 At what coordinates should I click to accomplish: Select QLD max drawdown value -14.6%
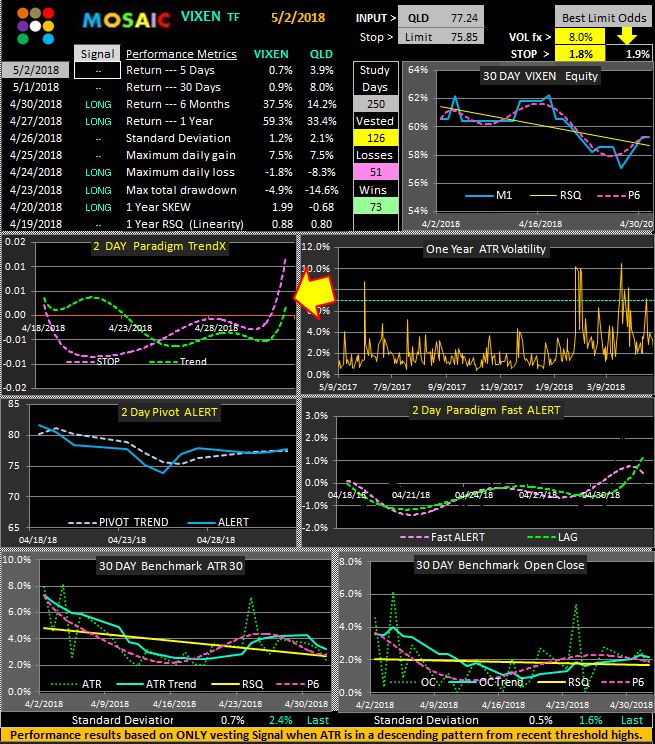(321, 190)
